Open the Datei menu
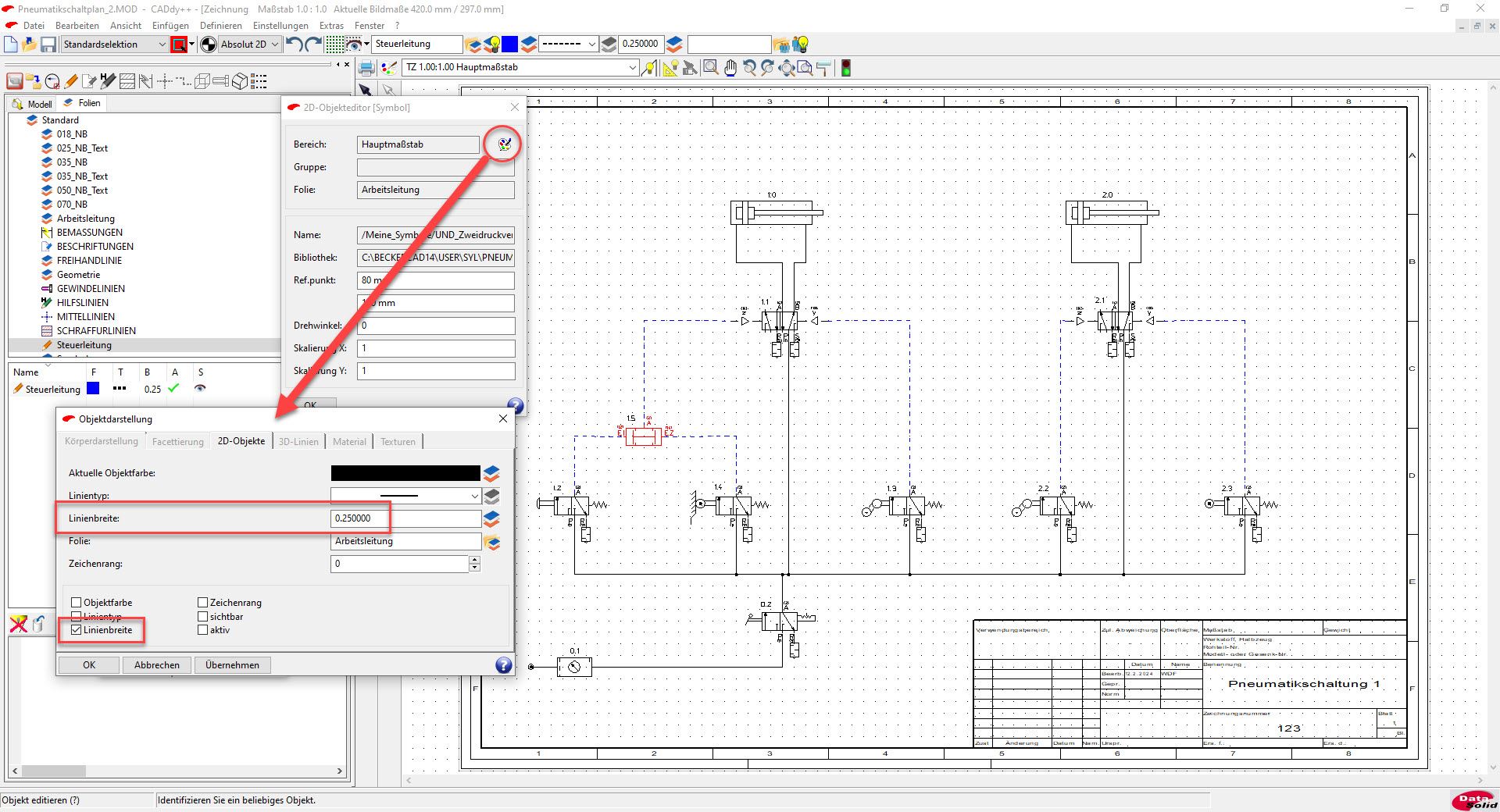 (34, 25)
